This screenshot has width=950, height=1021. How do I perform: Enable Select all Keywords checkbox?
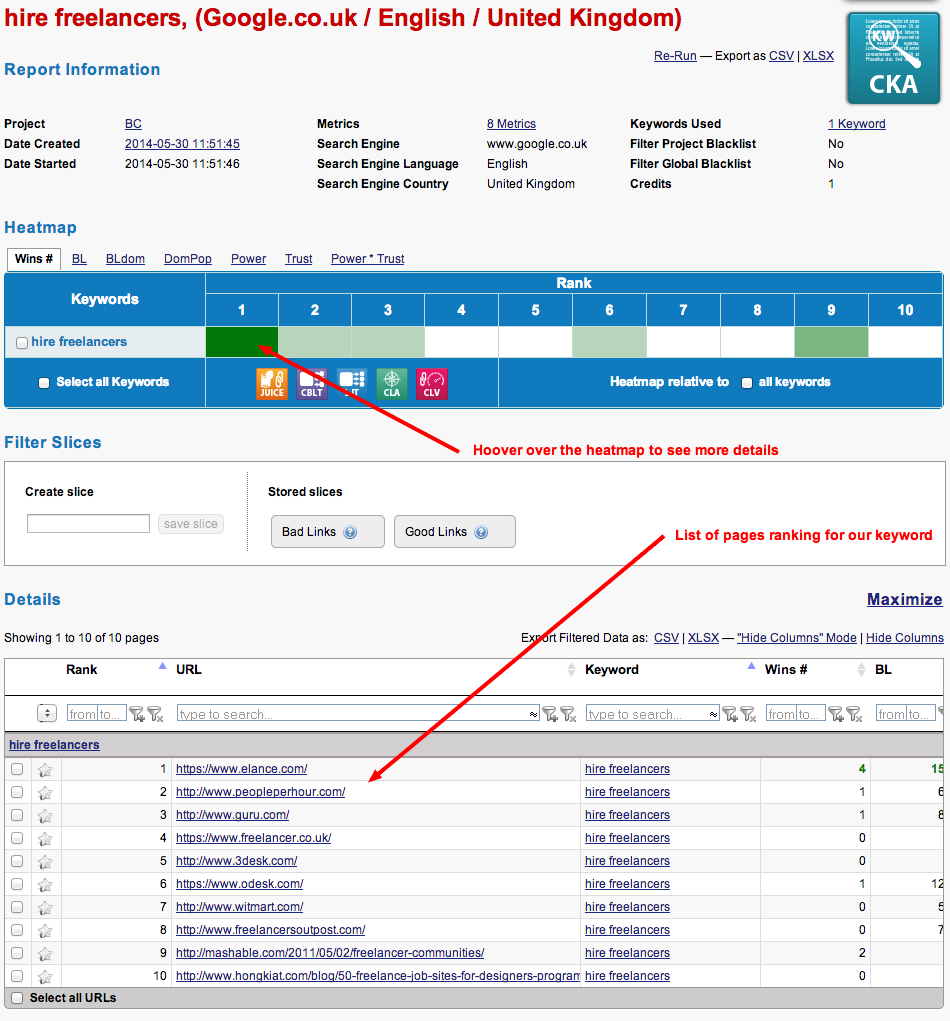pyautogui.click(x=44, y=383)
